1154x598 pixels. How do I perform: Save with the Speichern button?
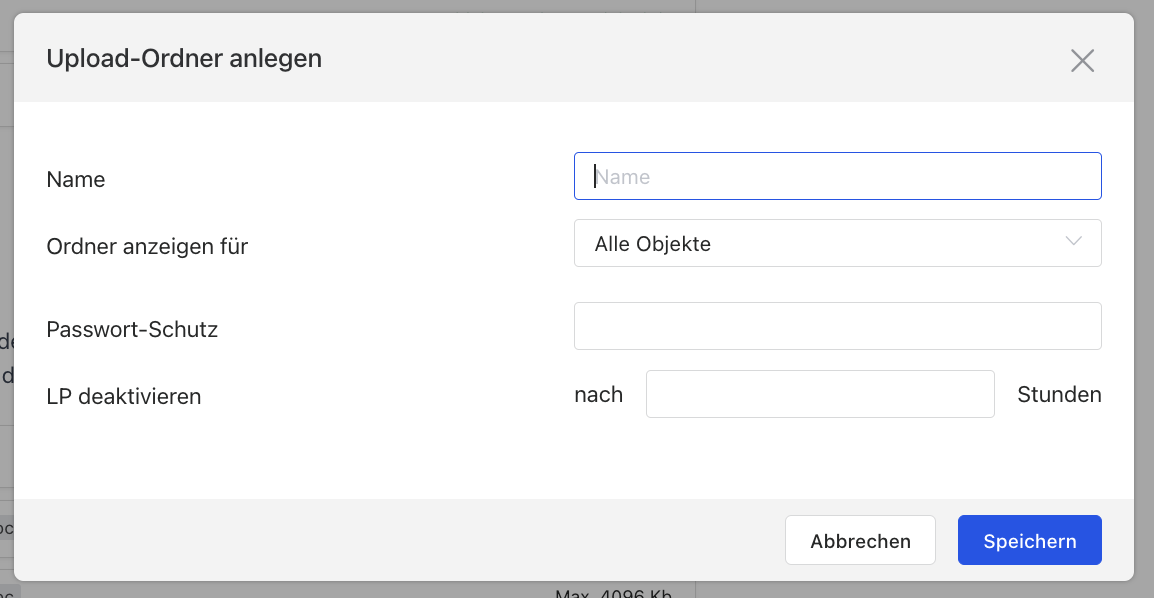coord(1029,541)
